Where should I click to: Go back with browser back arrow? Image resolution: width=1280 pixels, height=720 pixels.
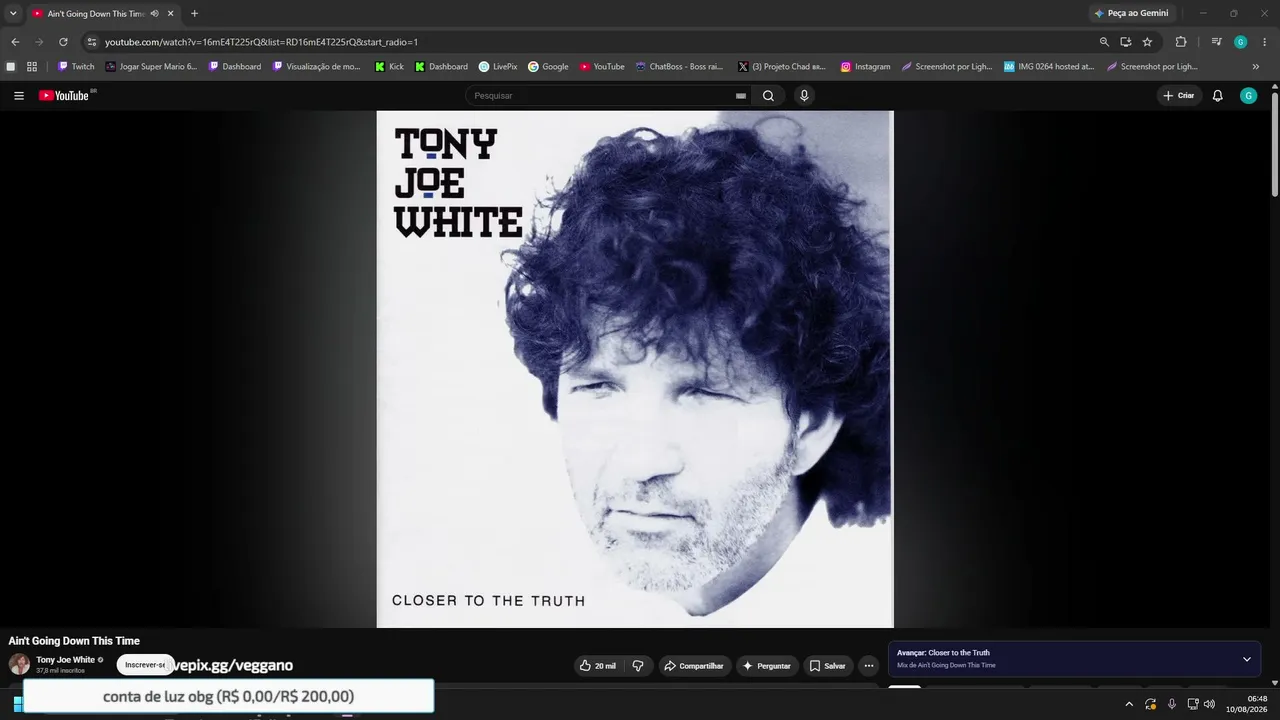tap(15, 42)
